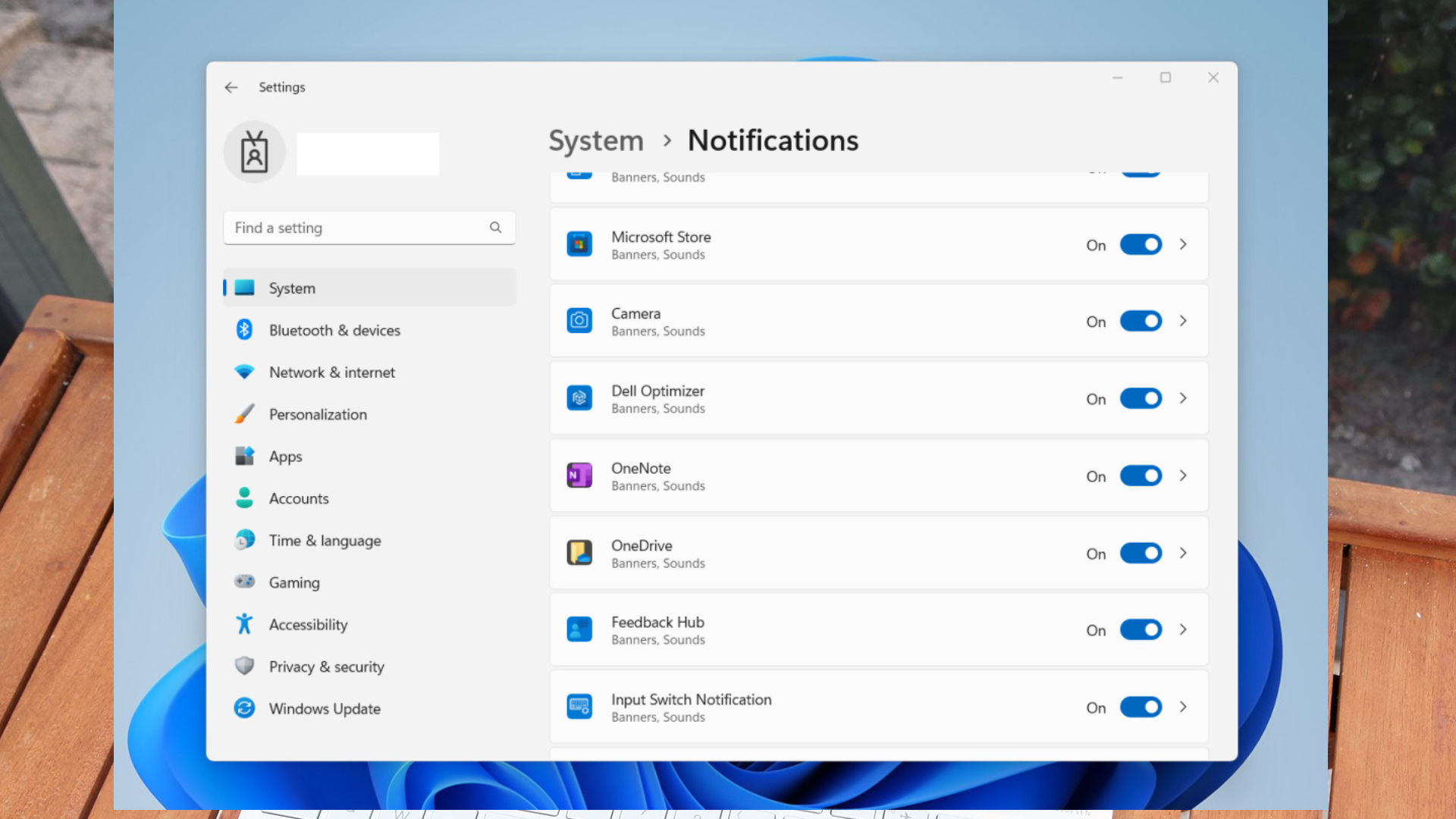The height and width of the screenshot is (819, 1456).
Task: Open Privacy & security settings
Action: 369,666
